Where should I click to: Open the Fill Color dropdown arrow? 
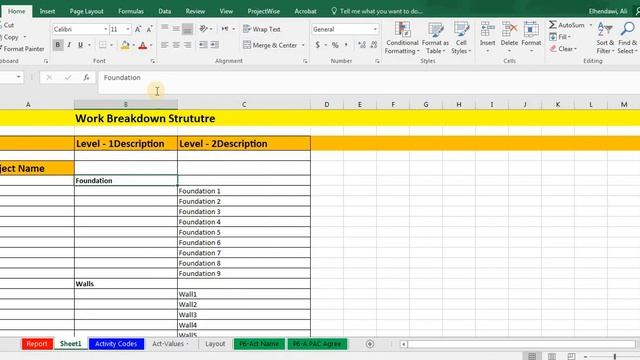pos(133,45)
